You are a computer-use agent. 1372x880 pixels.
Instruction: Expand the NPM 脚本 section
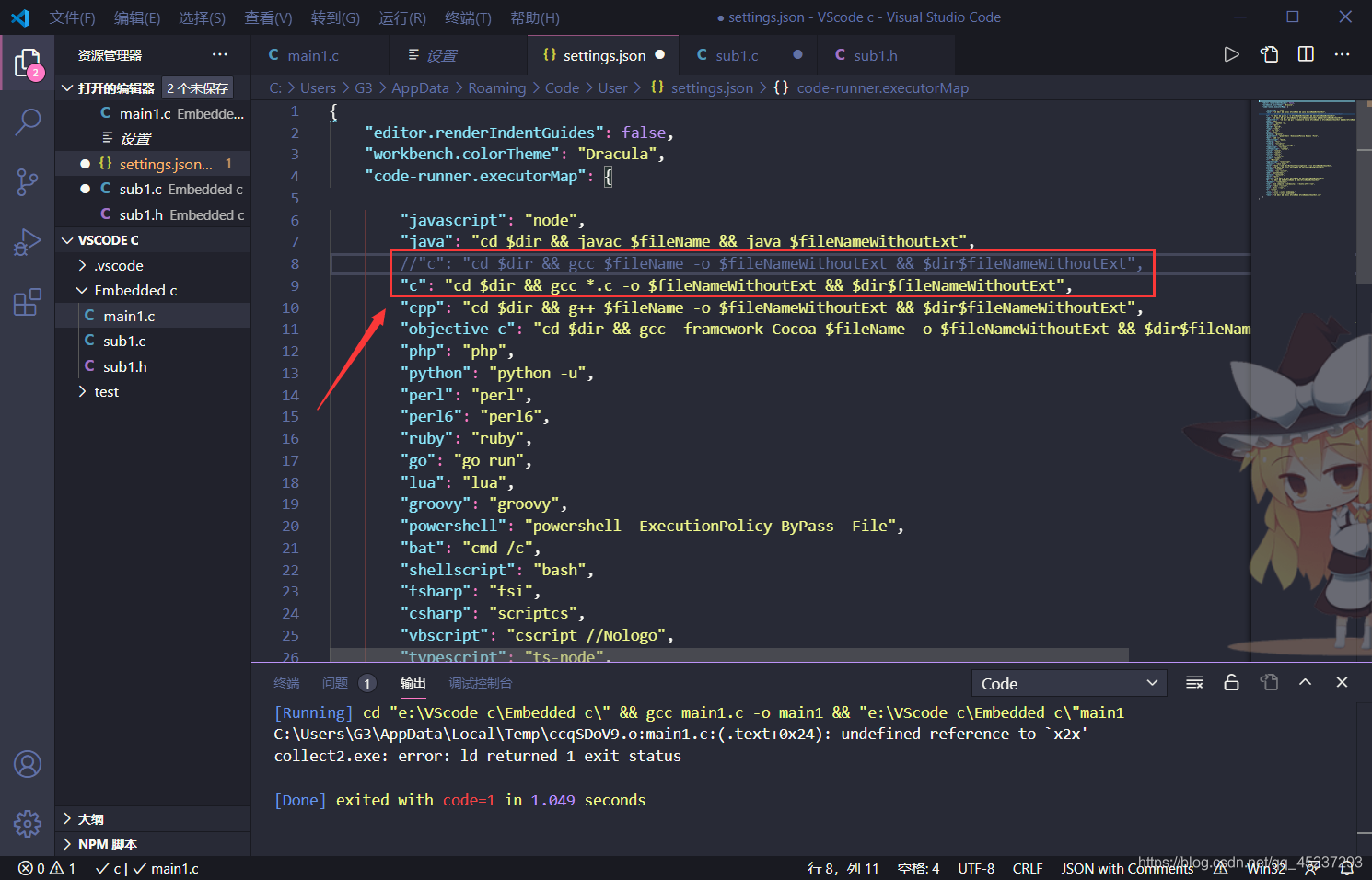click(x=152, y=844)
